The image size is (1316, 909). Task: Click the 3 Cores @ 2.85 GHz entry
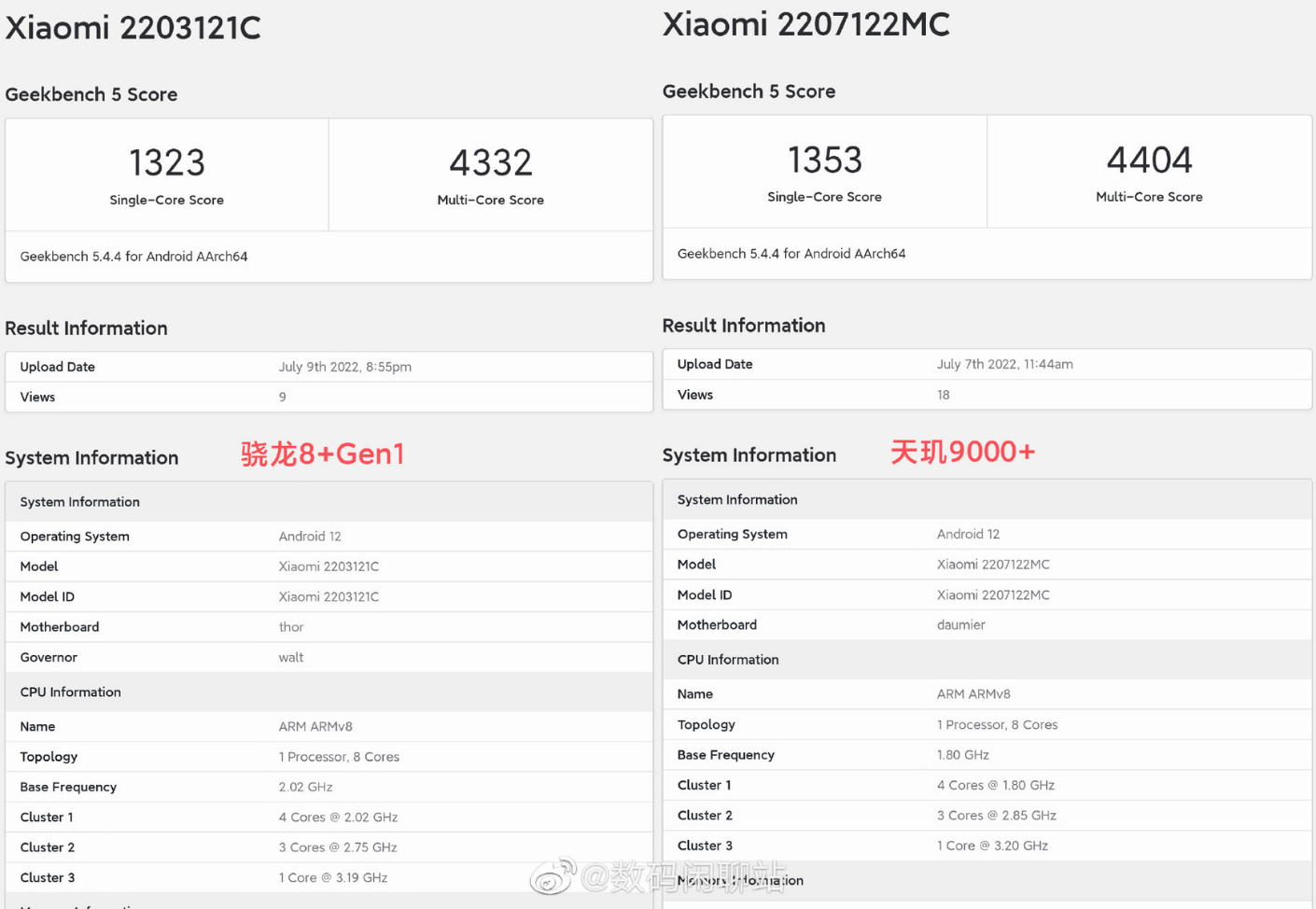coord(996,816)
